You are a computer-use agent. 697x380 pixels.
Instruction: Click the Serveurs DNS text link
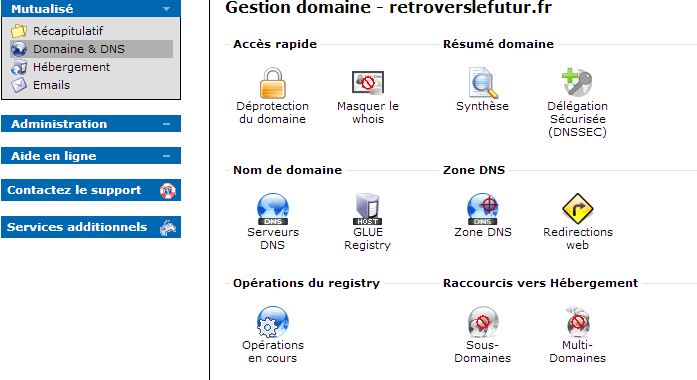click(272, 238)
